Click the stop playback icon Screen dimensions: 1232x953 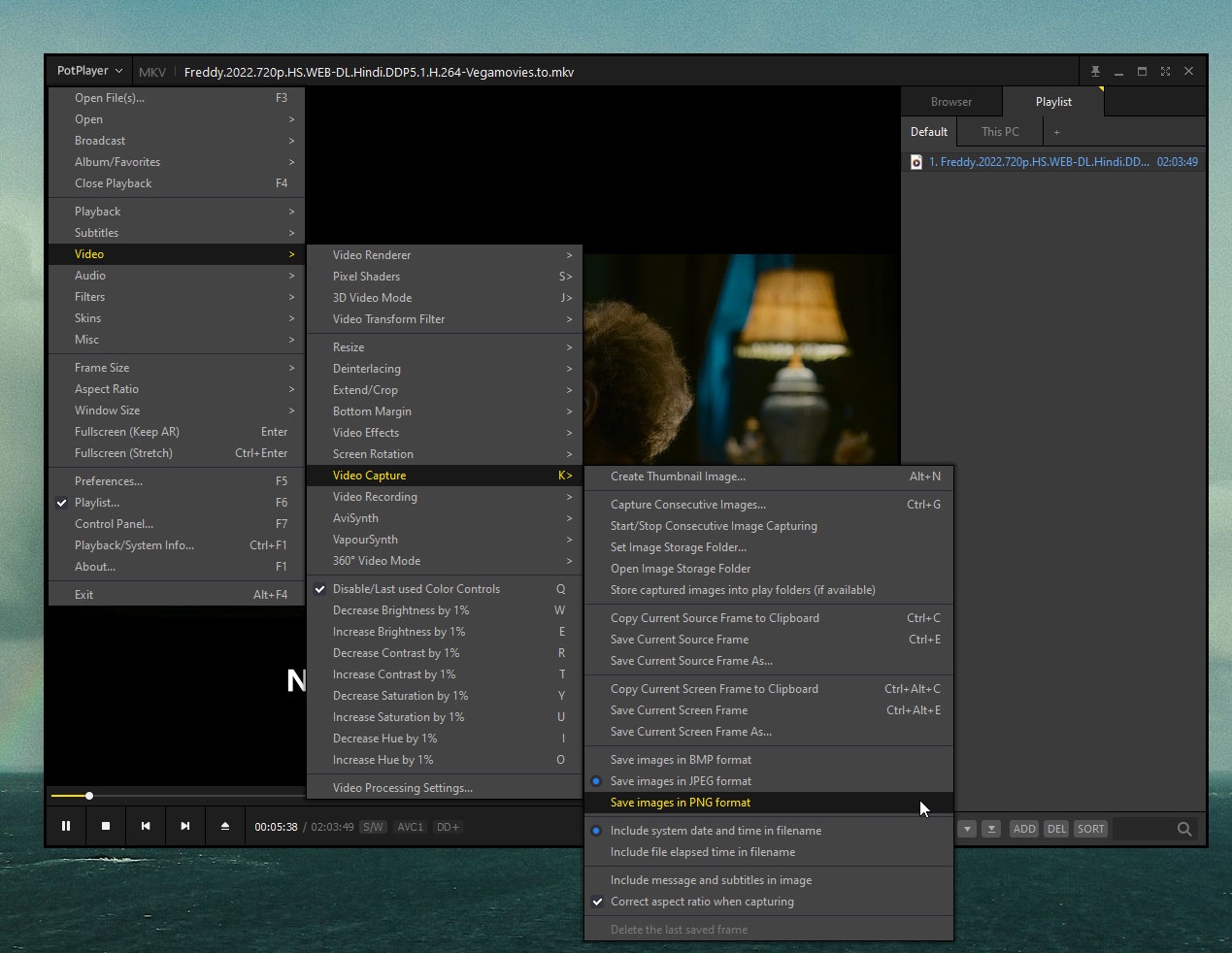106,826
